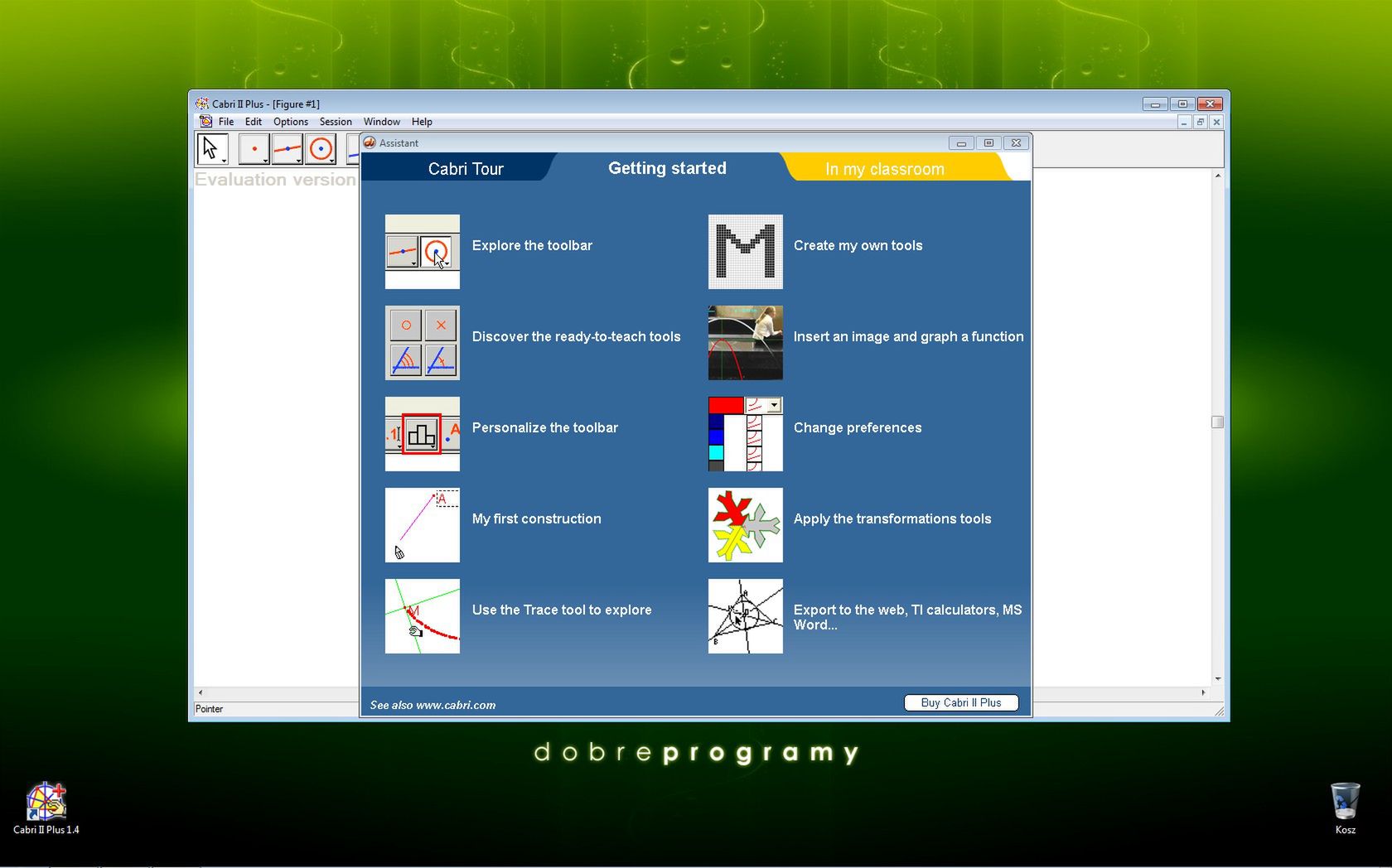Select the Line tool in toolbar
This screenshot has width=1392, height=868.
(288, 149)
